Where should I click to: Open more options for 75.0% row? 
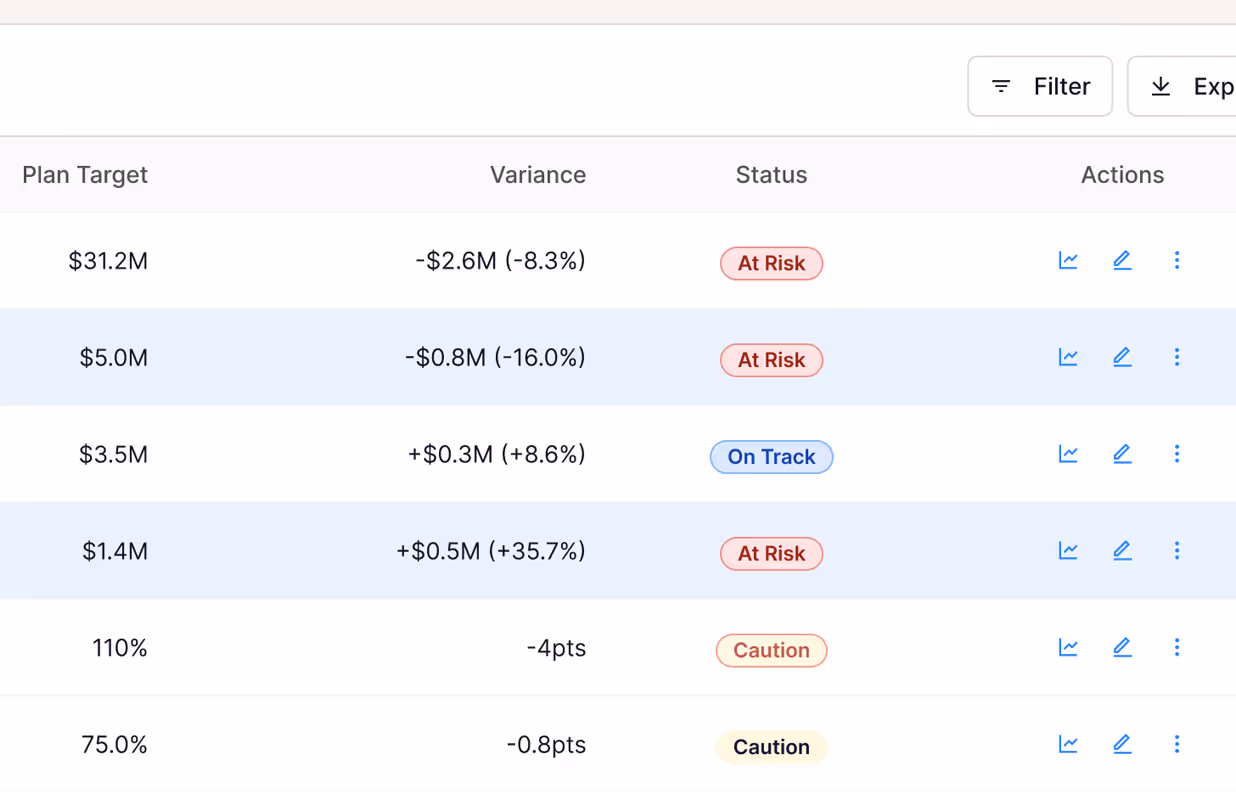[1177, 744]
